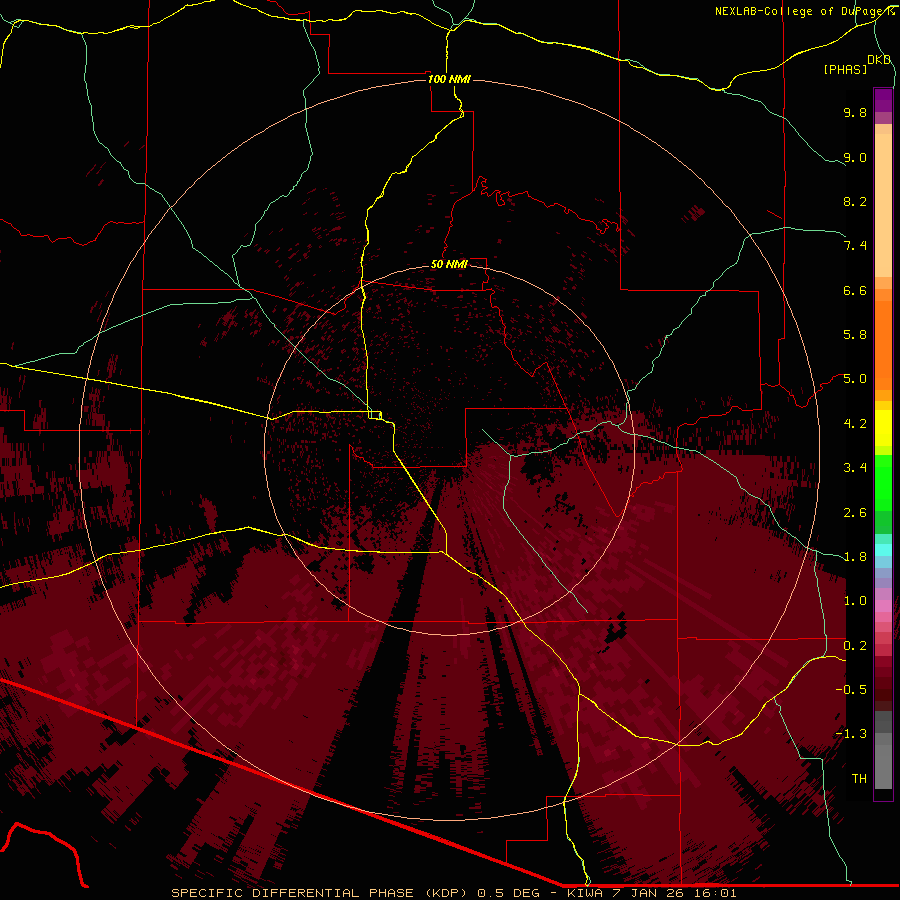This screenshot has width=900, height=900.
Task: Click the 6.6 scale value
Action: [x=855, y=290]
